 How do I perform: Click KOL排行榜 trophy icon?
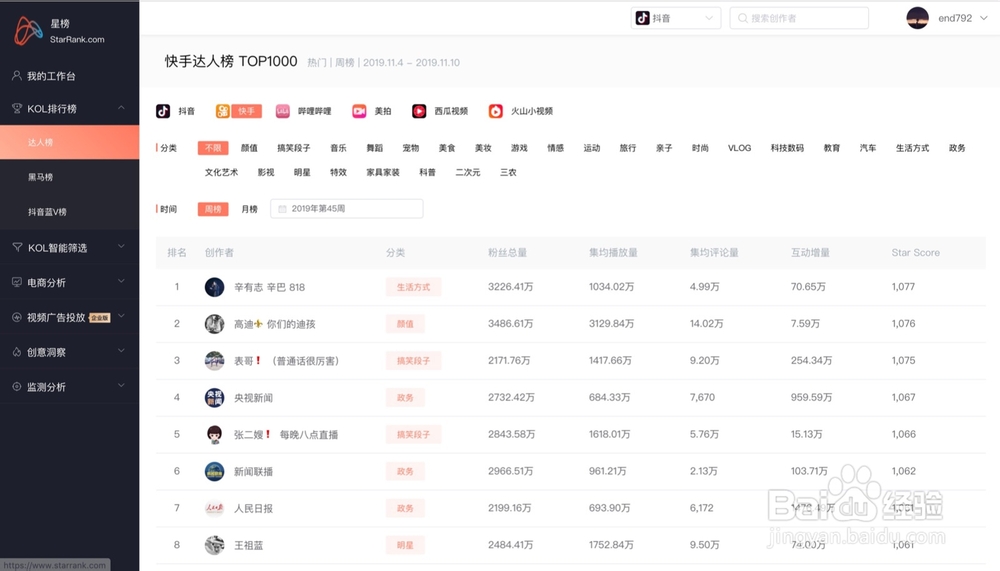[x=17, y=108]
